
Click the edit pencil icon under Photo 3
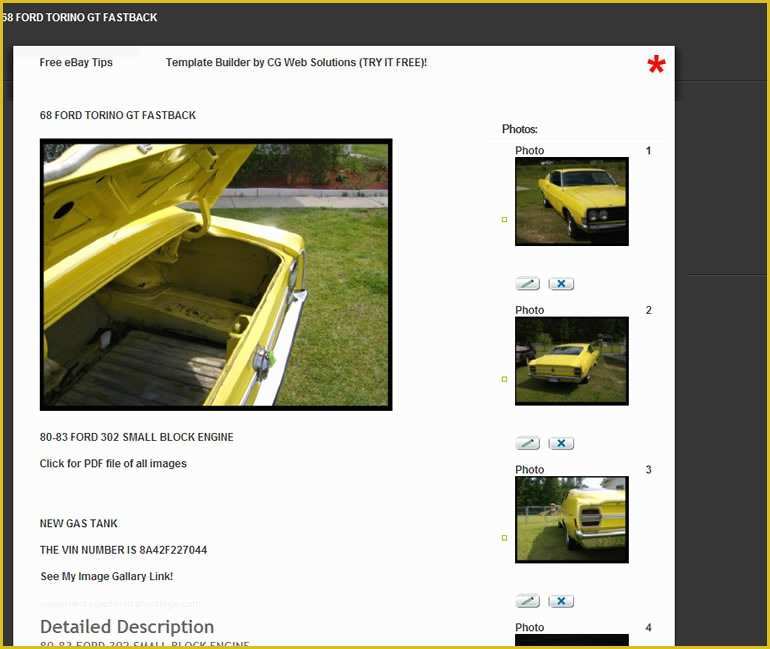tap(527, 600)
